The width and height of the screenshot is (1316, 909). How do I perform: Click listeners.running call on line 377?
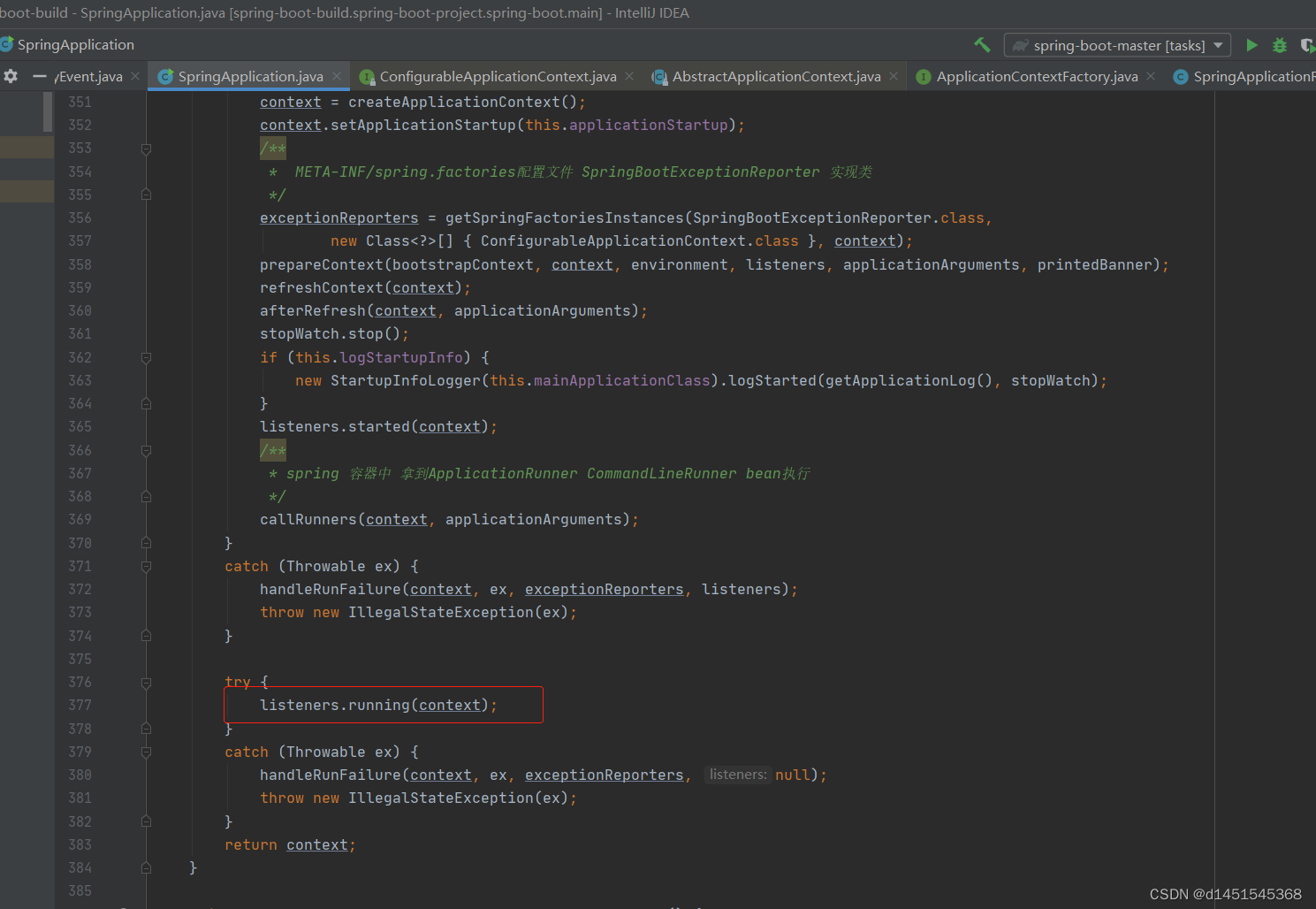pos(335,705)
